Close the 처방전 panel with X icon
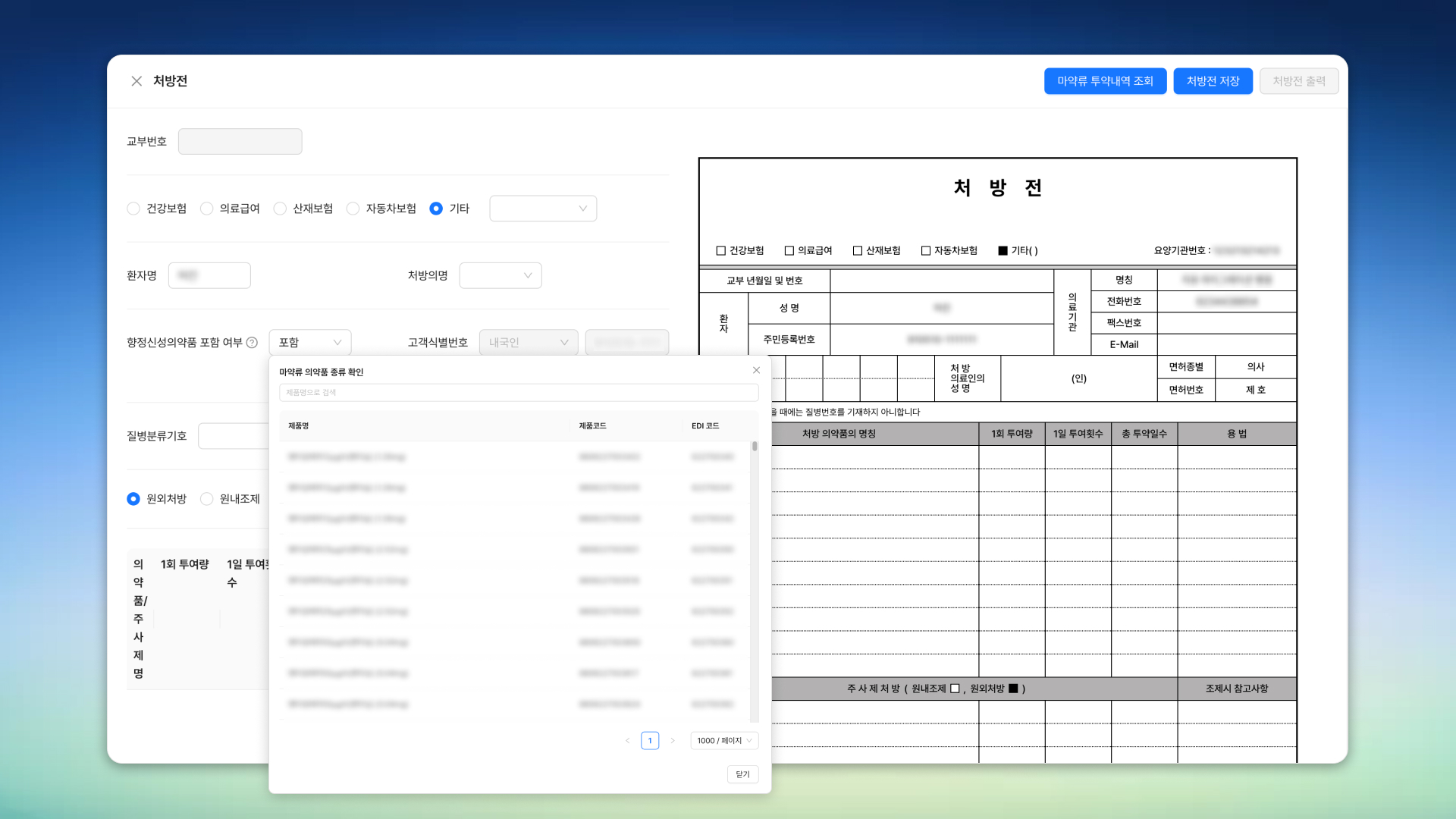The width and height of the screenshot is (1456, 819). click(x=136, y=81)
